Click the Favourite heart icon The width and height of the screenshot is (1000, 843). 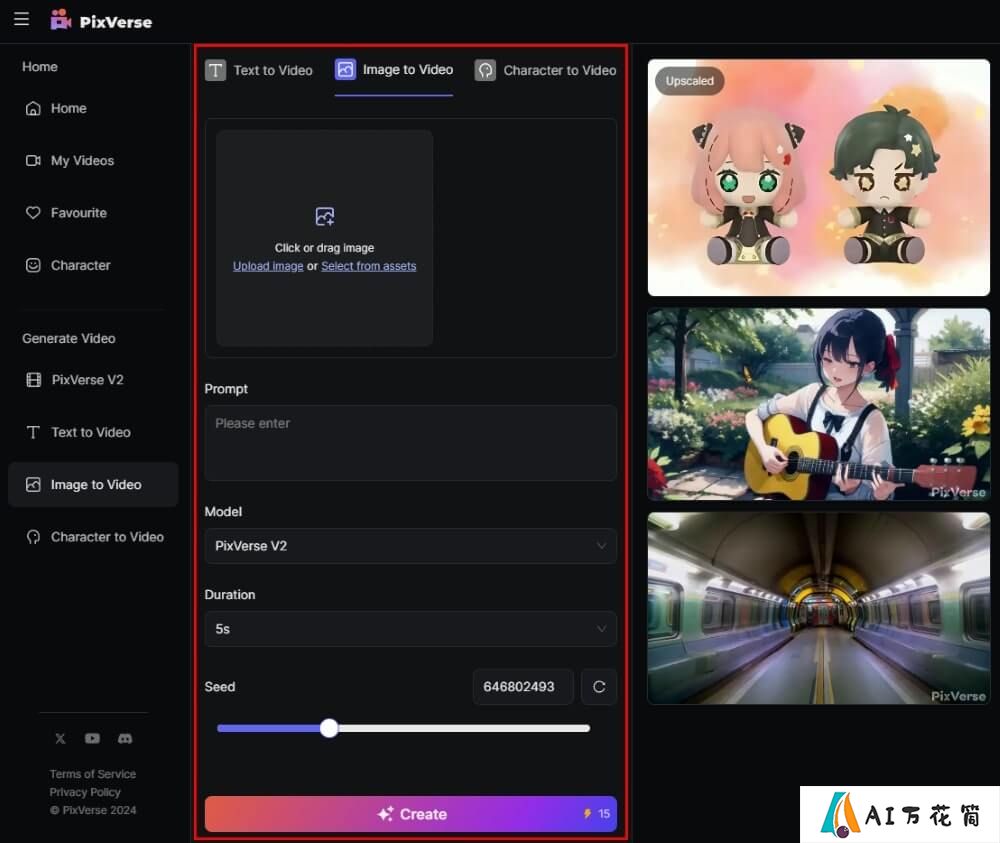pyautogui.click(x=33, y=213)
